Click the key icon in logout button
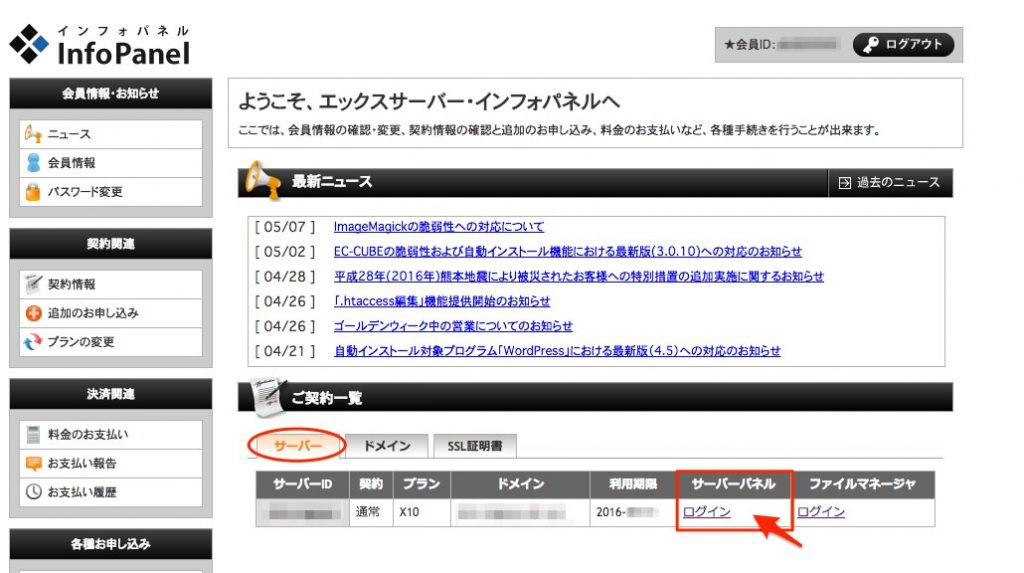The width and height of the screenshot is (1024, 573). [x=871, y=44]
